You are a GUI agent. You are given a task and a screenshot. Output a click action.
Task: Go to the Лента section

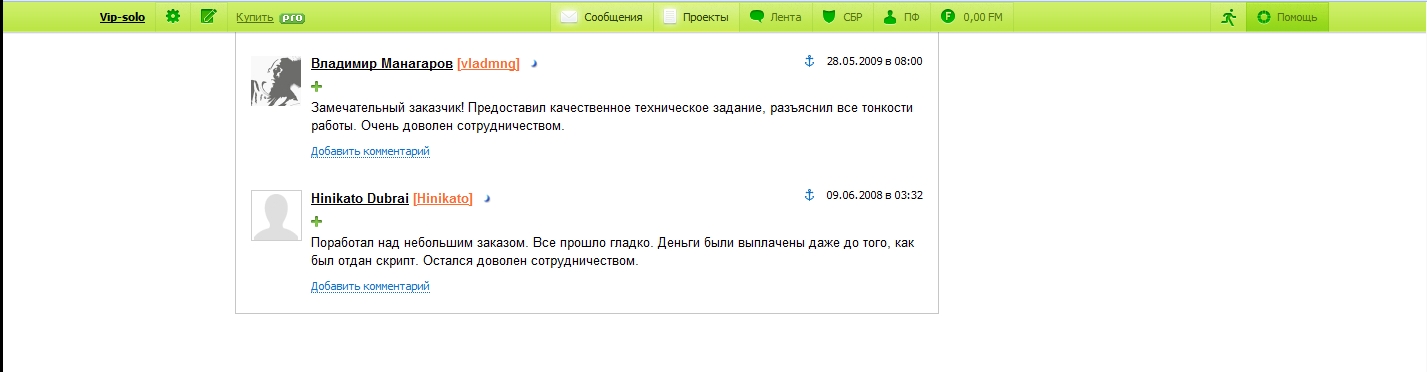click(776, 17)
